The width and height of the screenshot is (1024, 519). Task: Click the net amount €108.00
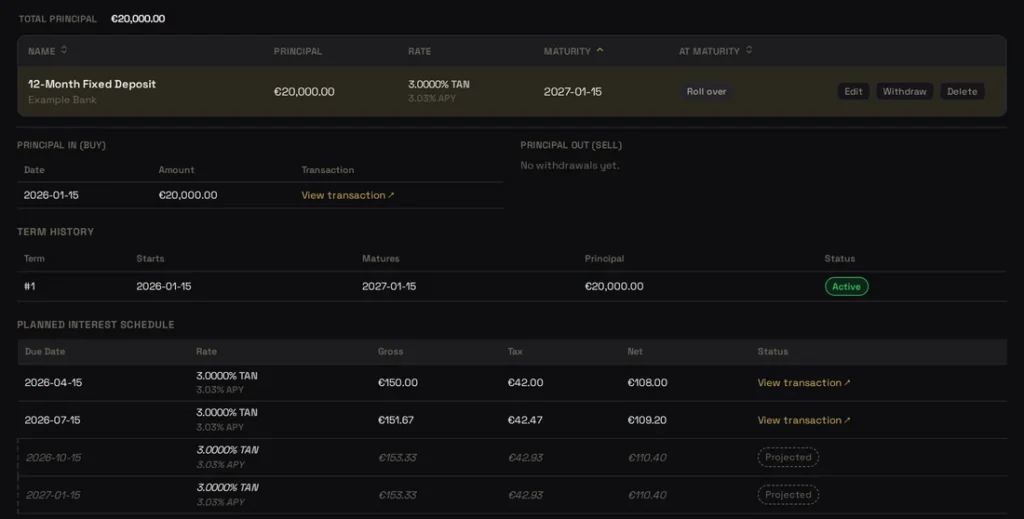647,383
